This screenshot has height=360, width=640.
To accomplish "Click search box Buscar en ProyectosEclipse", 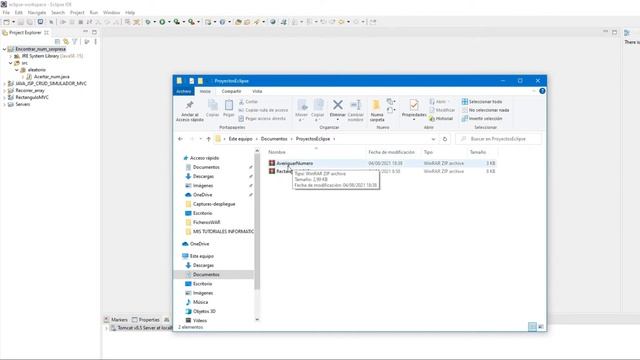I will point(499,139).
